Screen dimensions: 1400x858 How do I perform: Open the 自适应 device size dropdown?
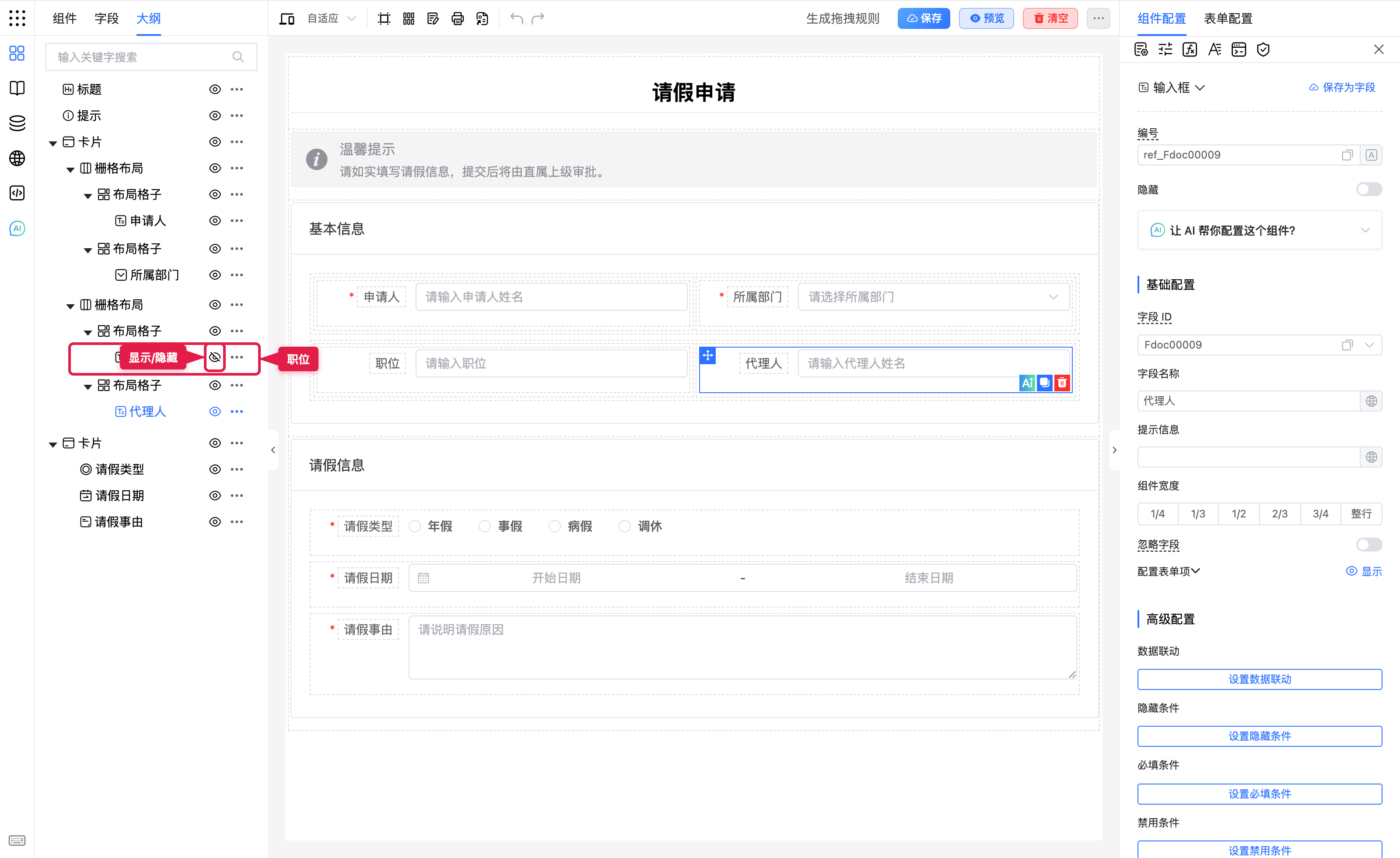tap(331, 19)
